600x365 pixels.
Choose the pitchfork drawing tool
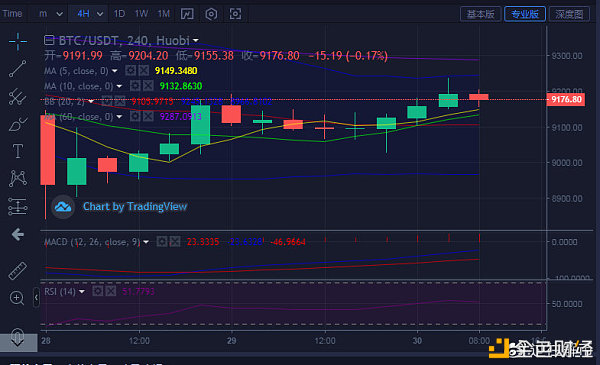18,97
